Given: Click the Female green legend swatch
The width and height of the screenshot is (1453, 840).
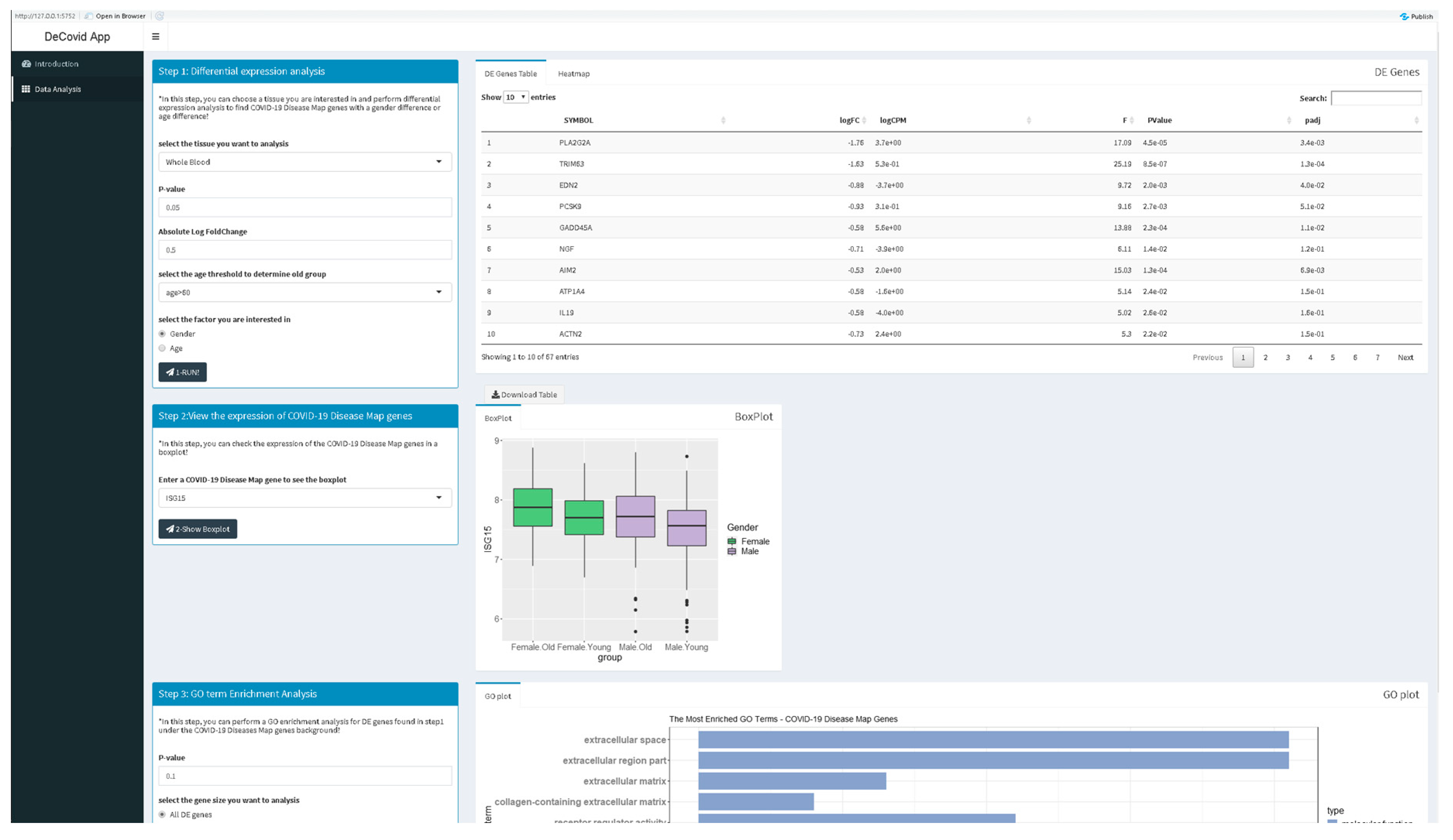Looking at the screenshot, I should pos(731,541).
